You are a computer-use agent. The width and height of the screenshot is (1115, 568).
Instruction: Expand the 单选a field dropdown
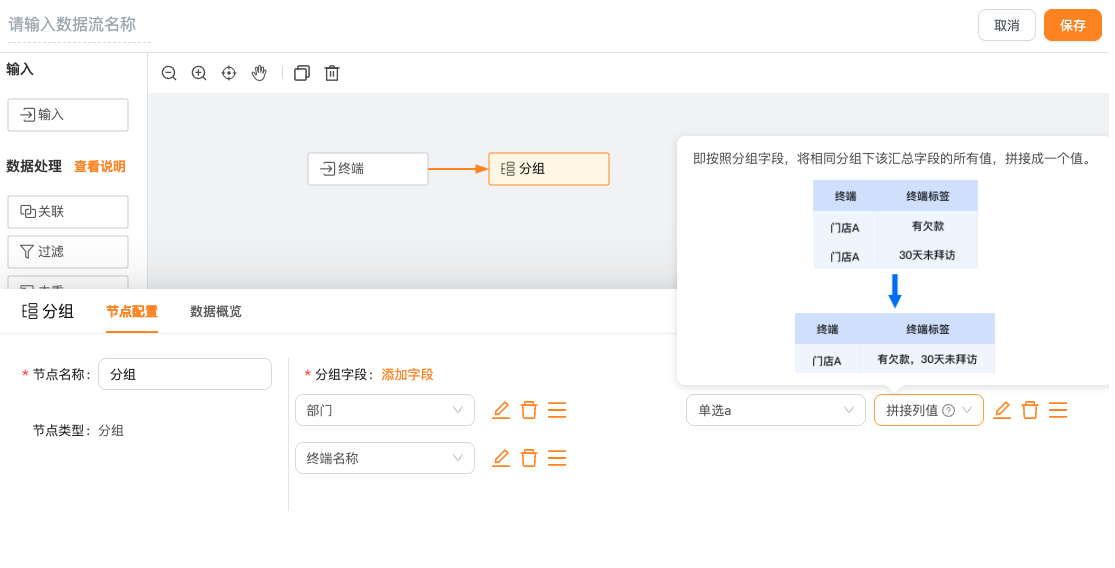[775, 410]
